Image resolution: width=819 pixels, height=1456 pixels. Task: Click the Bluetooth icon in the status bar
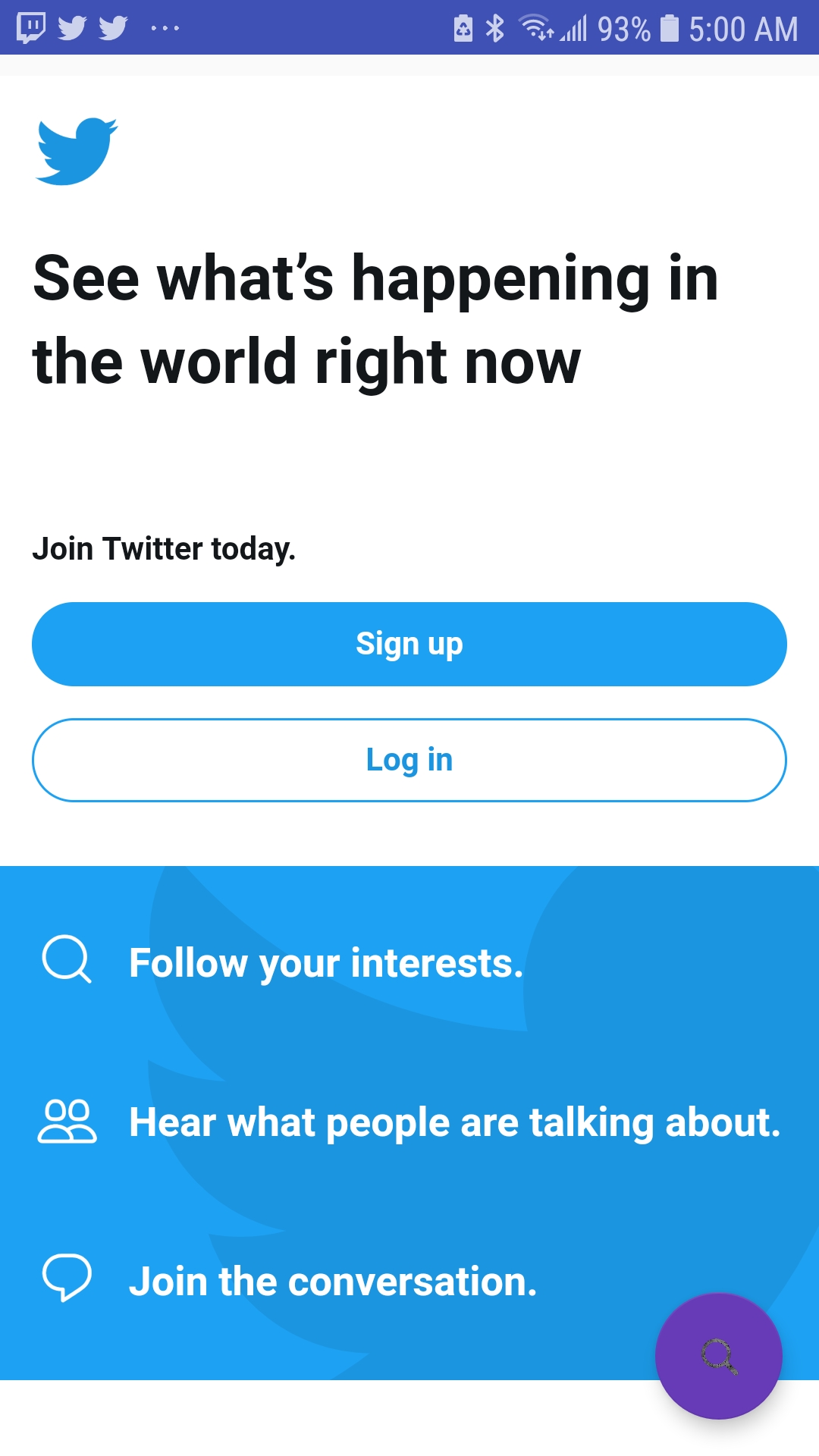(494, 28)
